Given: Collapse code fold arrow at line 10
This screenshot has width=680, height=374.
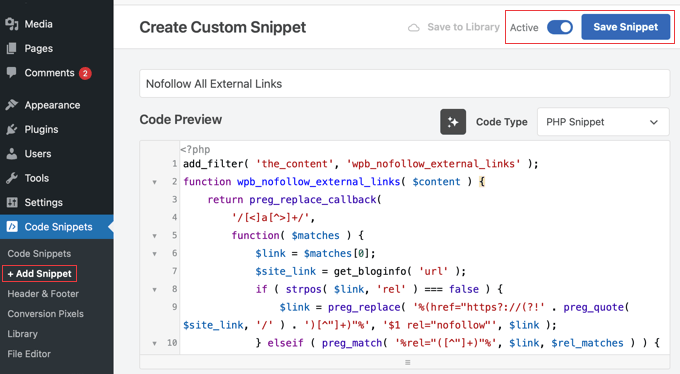Looking at the screenshot, I should click(x=154, y=343).
